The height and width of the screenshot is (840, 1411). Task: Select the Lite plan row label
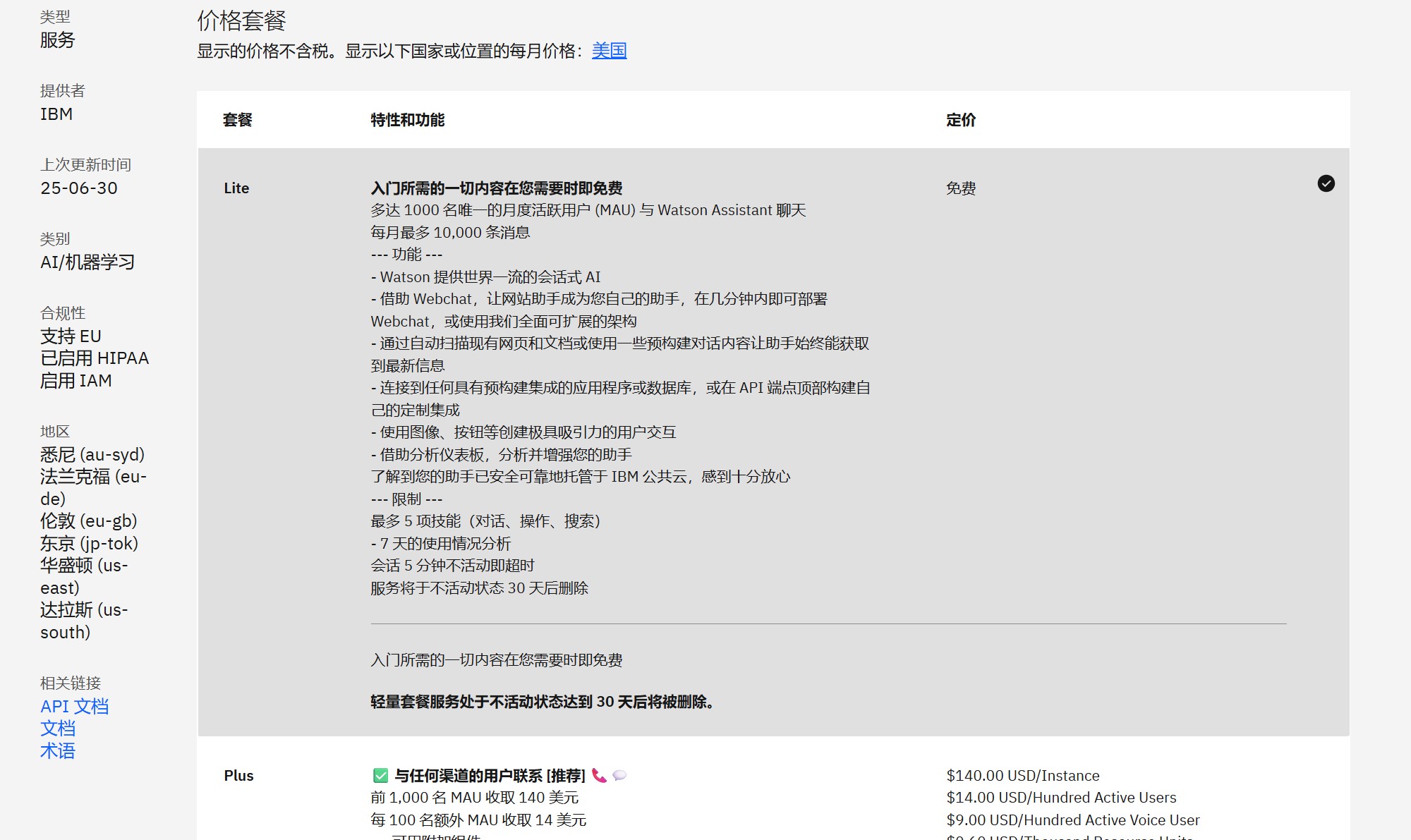click(x=236, y=188)
